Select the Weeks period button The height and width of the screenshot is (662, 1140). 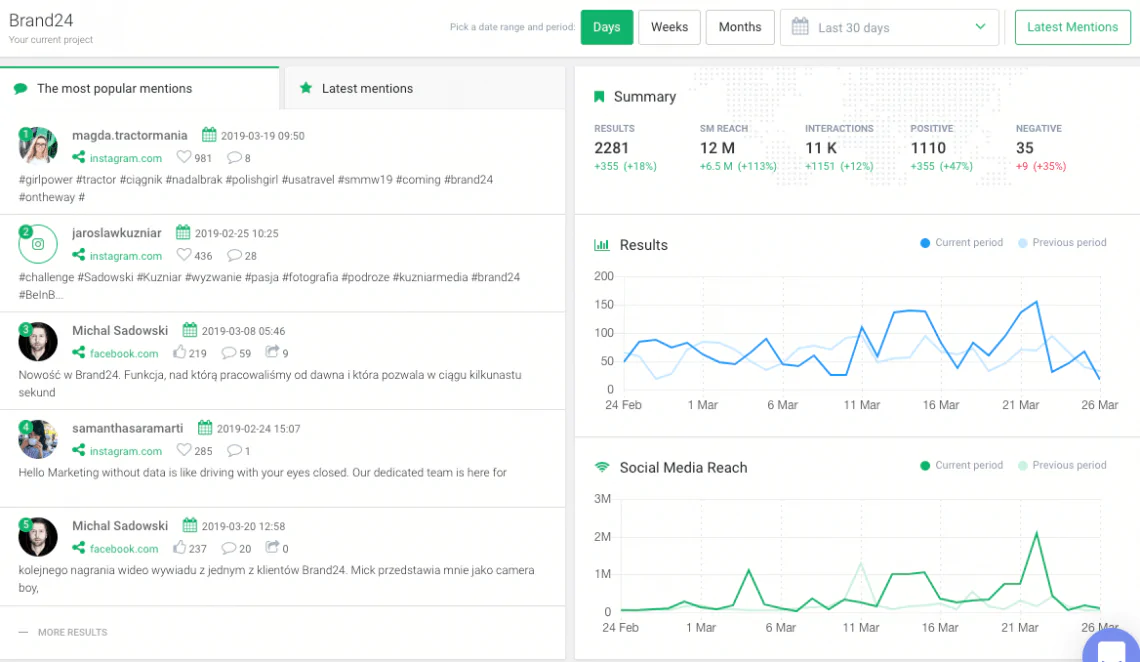pyautogui.click(x=669, y=28)
